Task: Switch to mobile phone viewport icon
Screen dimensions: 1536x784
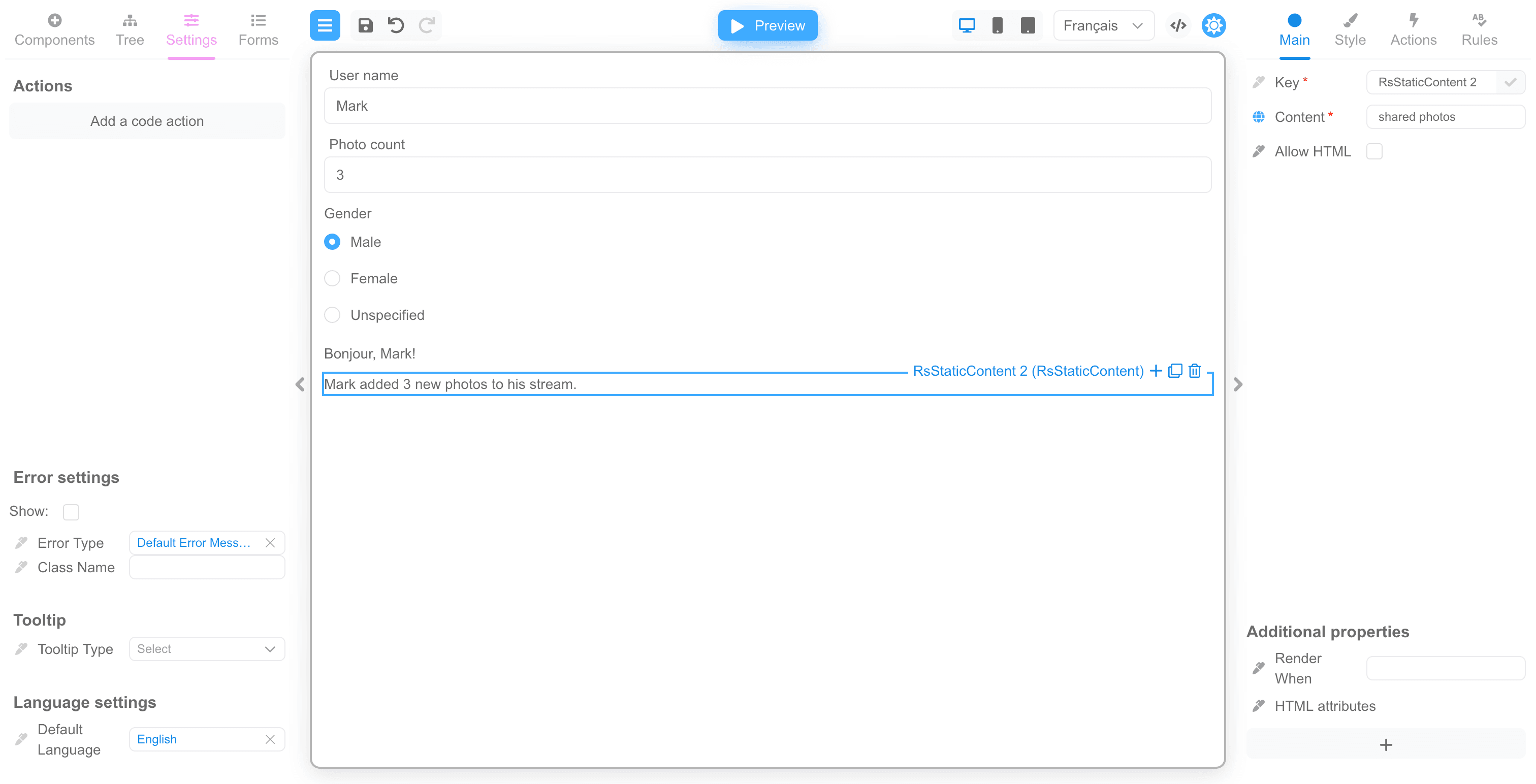Action: (997, 25)
